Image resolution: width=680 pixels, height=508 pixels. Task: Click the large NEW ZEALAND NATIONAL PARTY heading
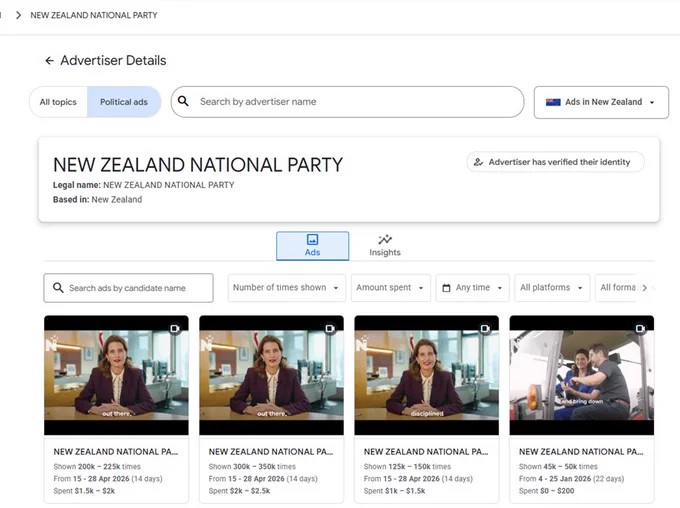tap(198, 165)
